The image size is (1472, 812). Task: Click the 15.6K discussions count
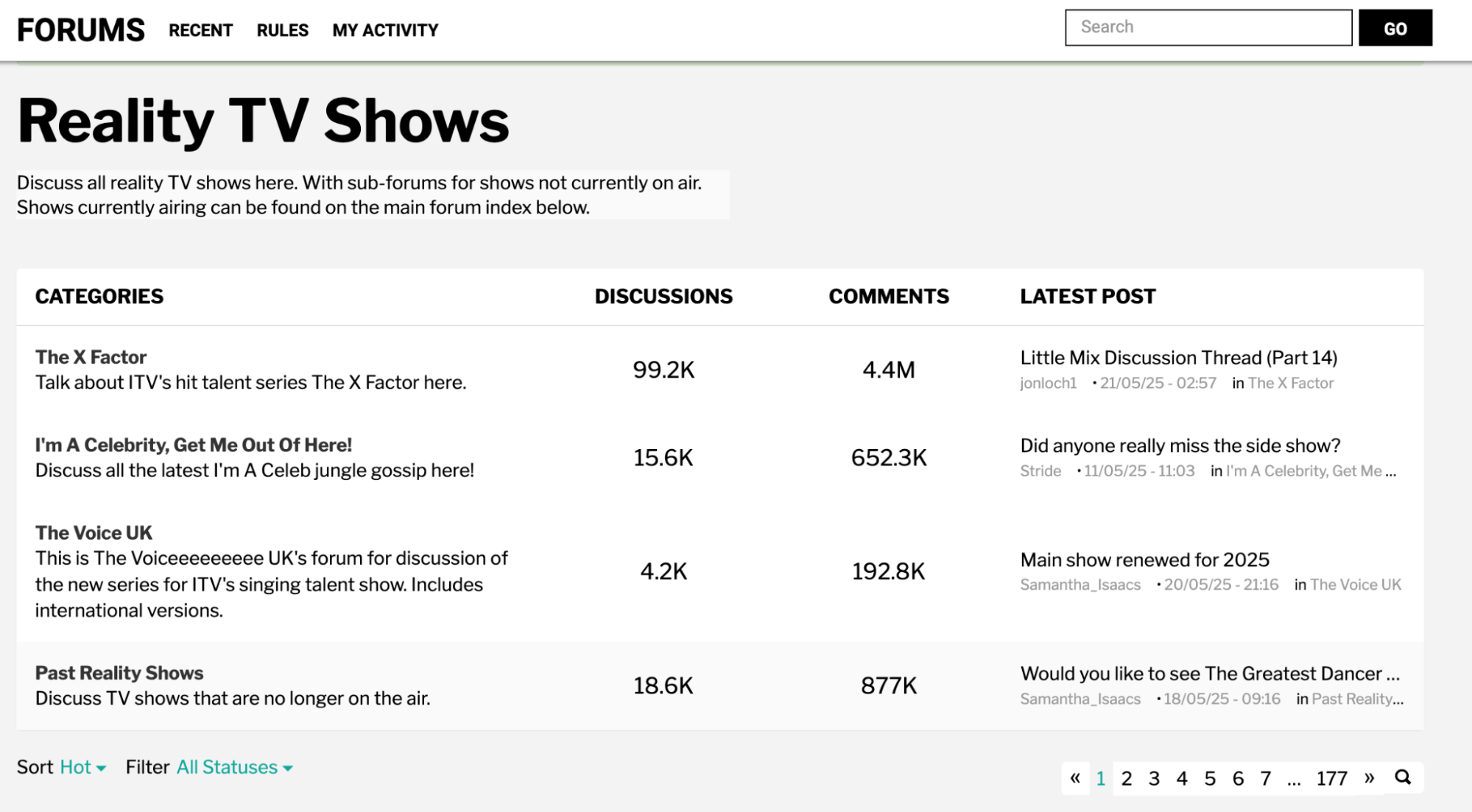pyautogui.click(x=663, y=457)
